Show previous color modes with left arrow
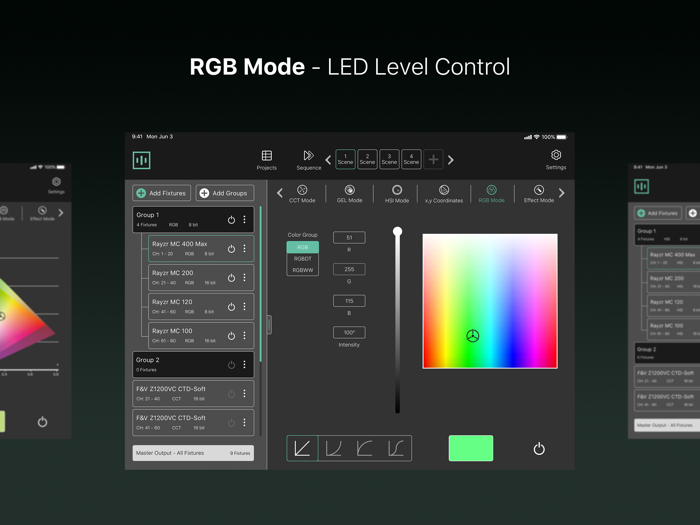The width and height of the screenshot is (700, 525). pos(279,193)
